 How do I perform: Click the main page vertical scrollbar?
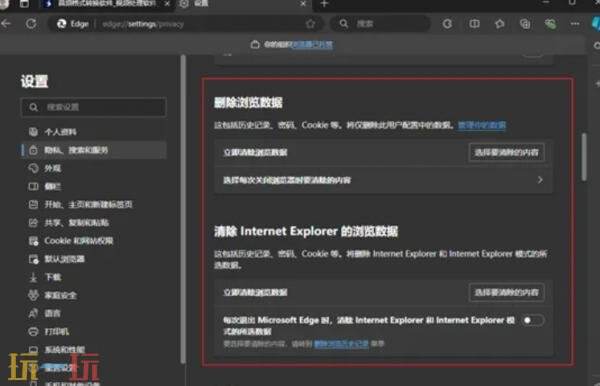tap(584, 157)
